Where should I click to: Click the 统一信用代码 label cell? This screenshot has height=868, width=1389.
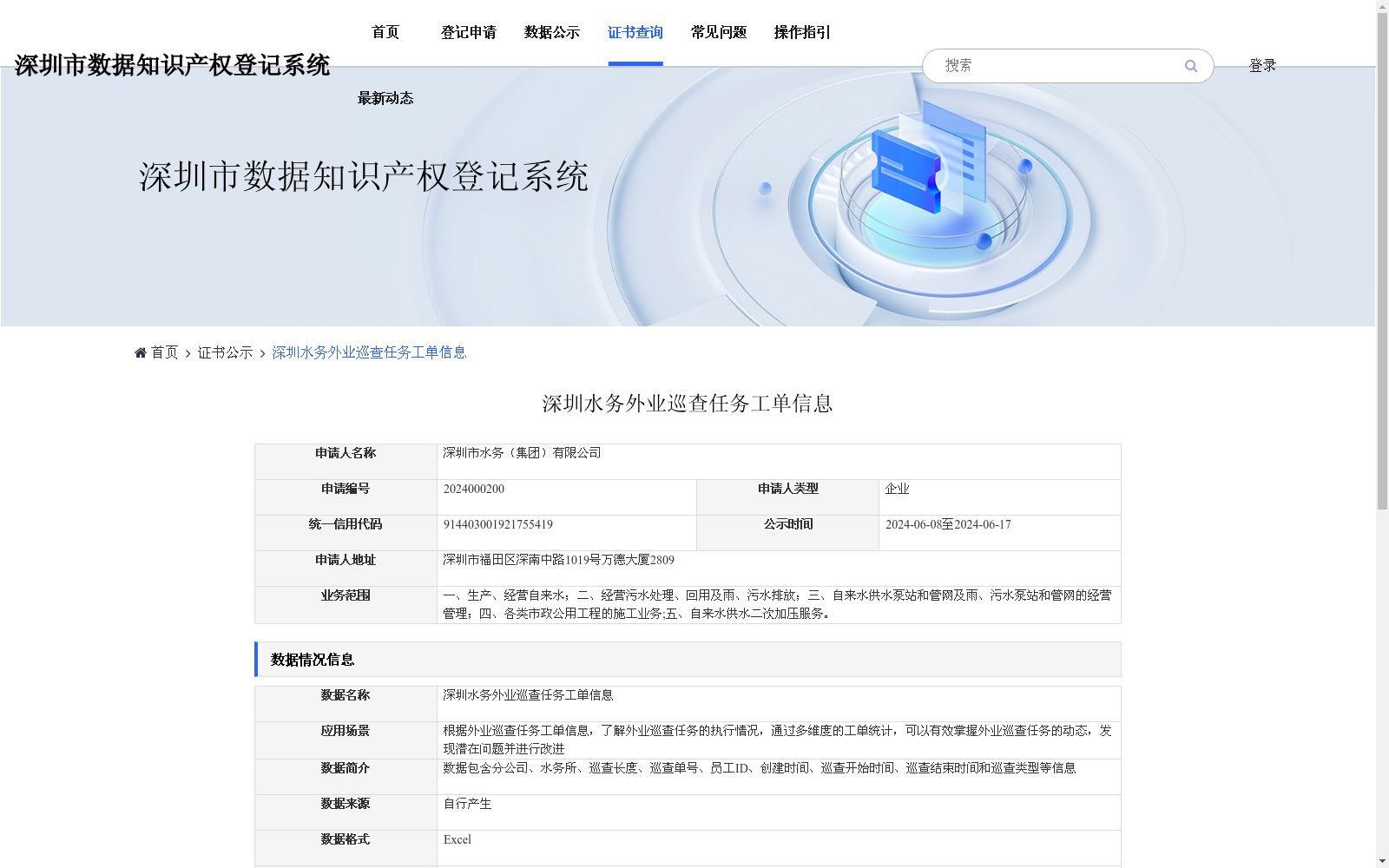[346, 533]
